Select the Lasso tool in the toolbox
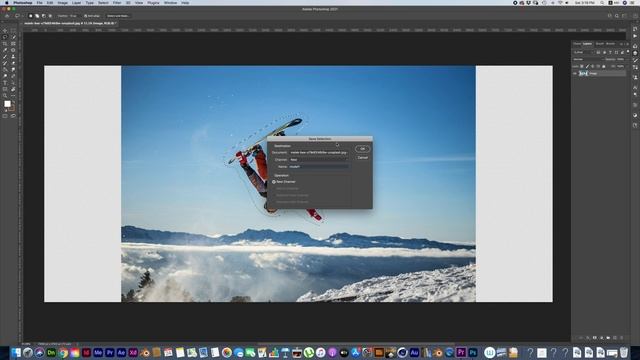This screenshot has height=360, width=640. pyautogui.click(x=5, y=37)
